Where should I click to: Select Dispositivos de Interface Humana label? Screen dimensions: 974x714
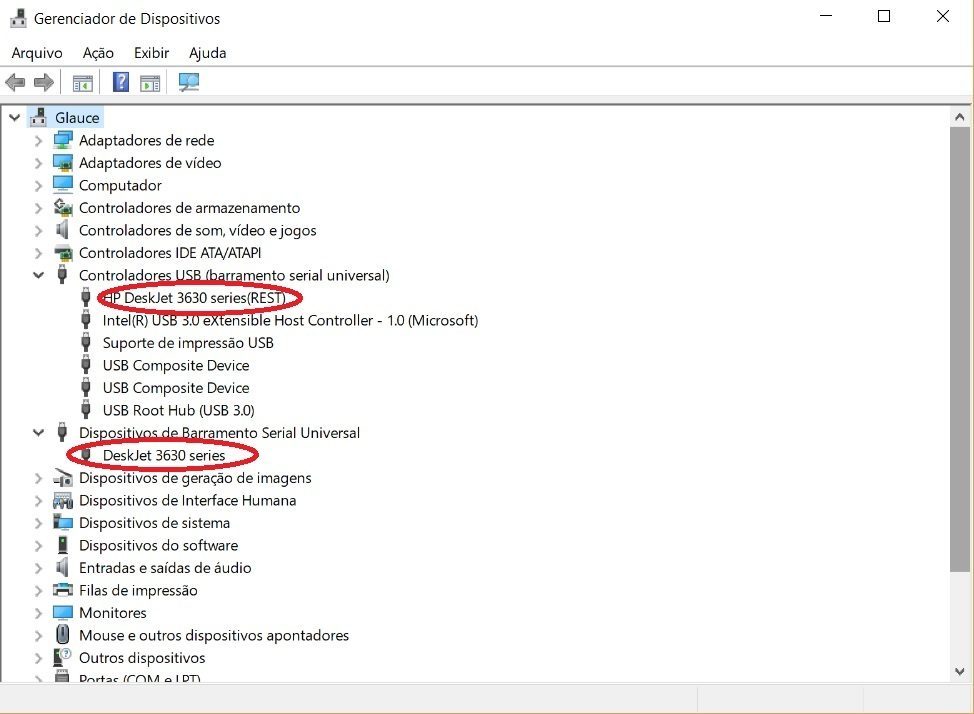click(187, 500)
